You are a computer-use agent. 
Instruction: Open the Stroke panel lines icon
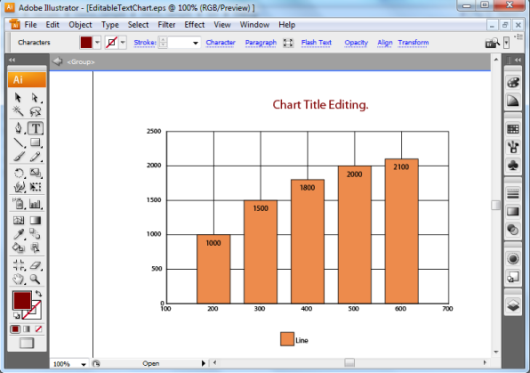click(513, 194)
